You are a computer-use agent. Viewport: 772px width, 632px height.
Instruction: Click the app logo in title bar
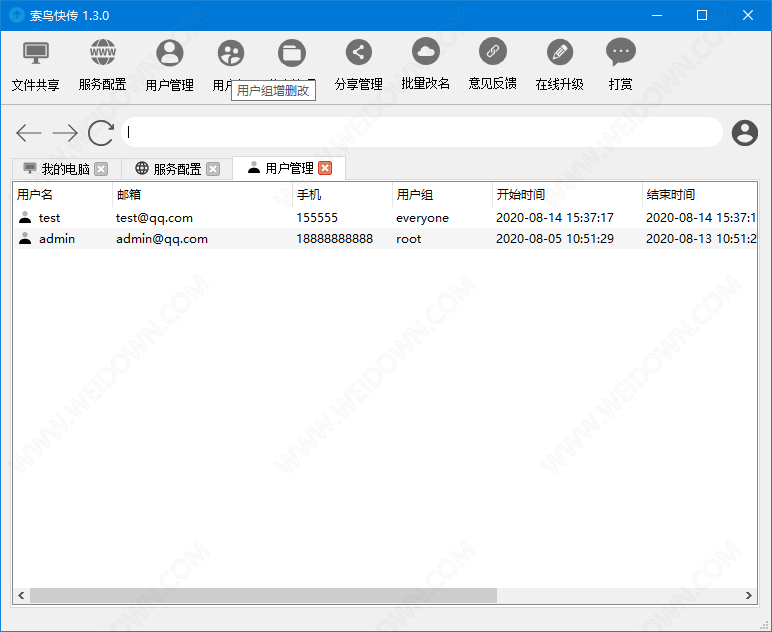(17, 15)
